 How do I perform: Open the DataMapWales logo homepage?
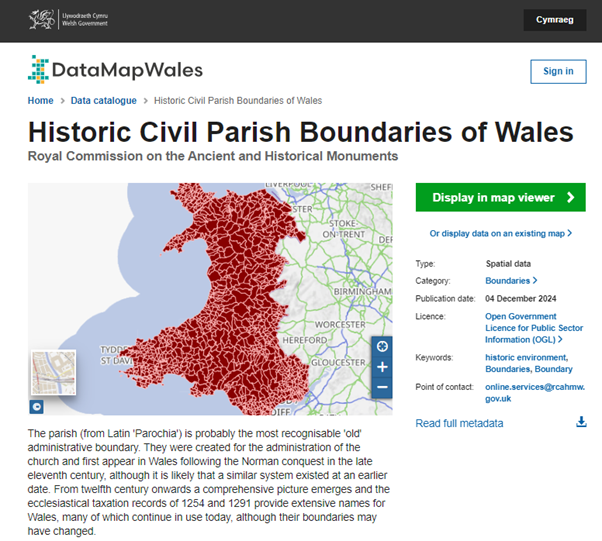[115, 70]
